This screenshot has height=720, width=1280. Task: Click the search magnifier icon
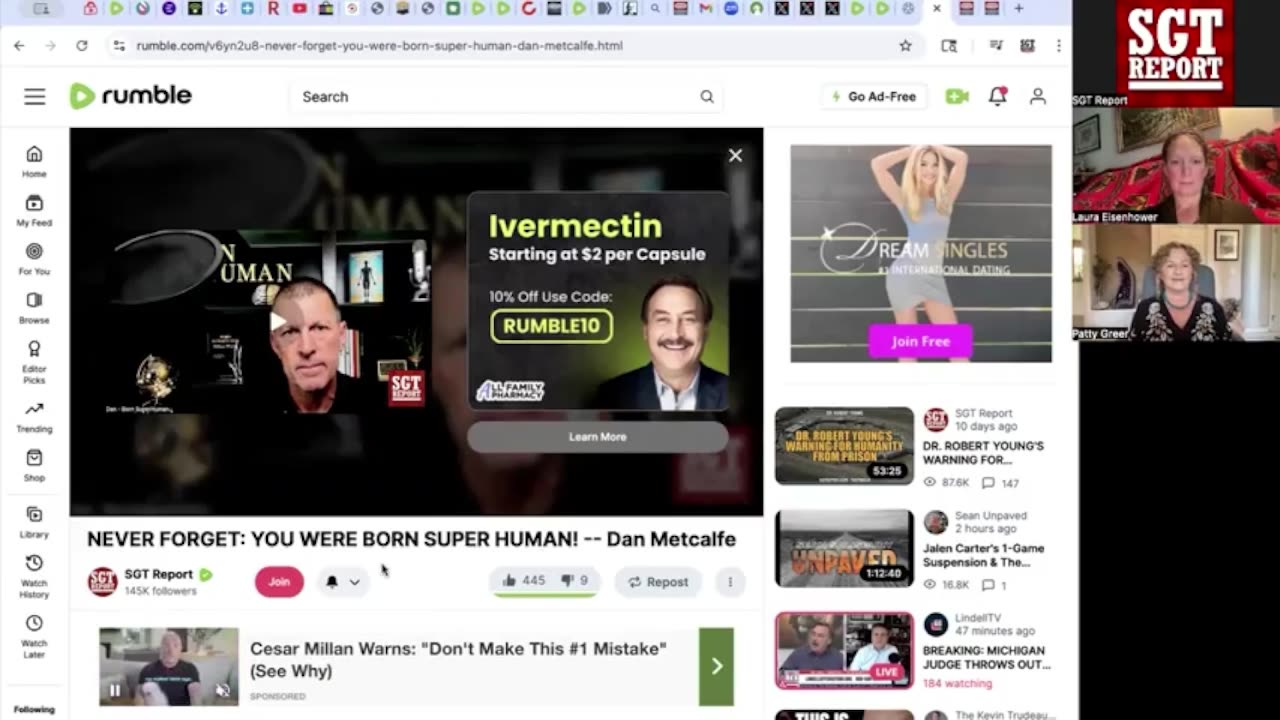click(707, 97)
